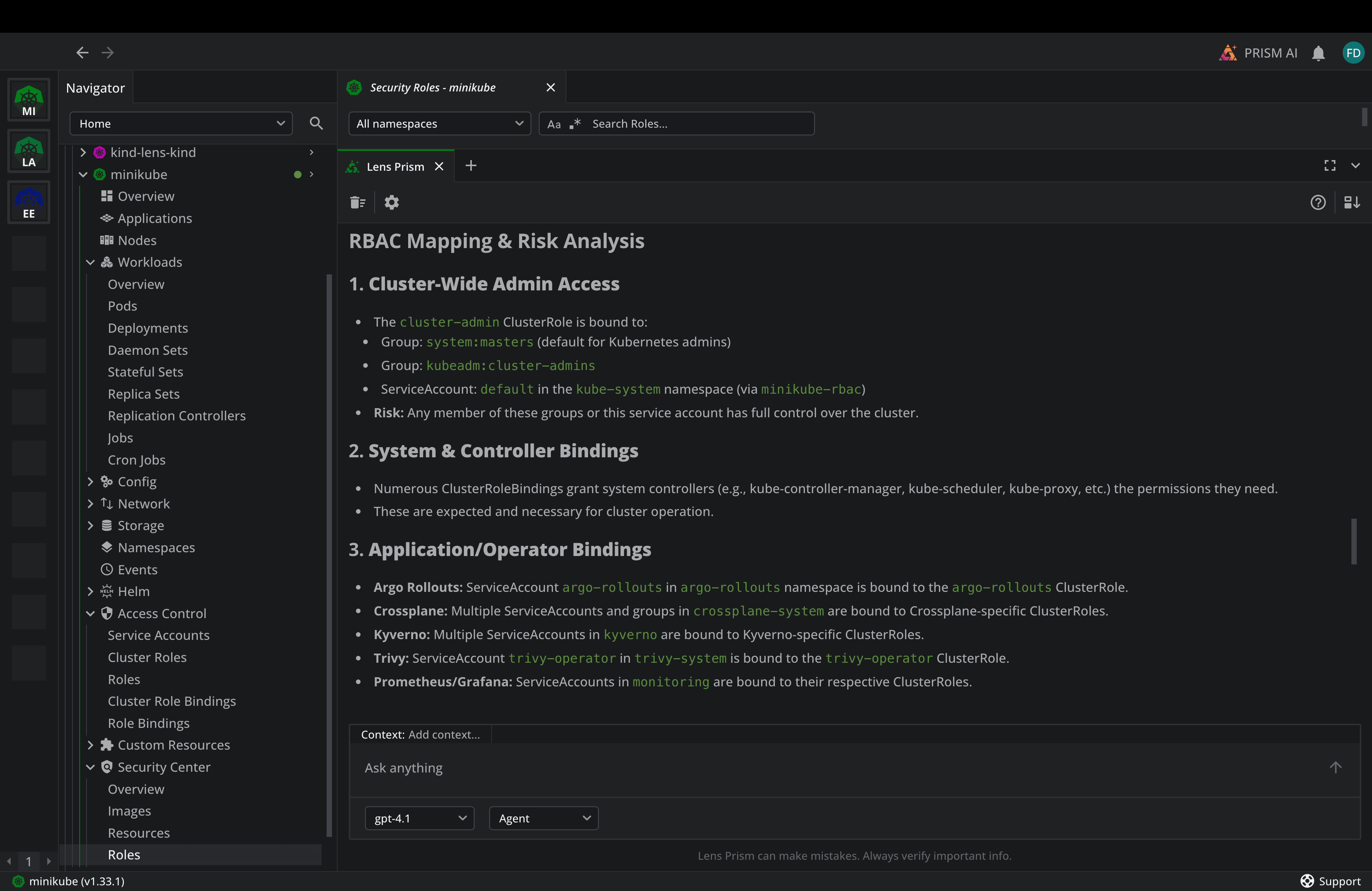The height and width of the screenshot is (891, 1372).
Task: Click the Ask anything input field
Action: pos(807,768)
